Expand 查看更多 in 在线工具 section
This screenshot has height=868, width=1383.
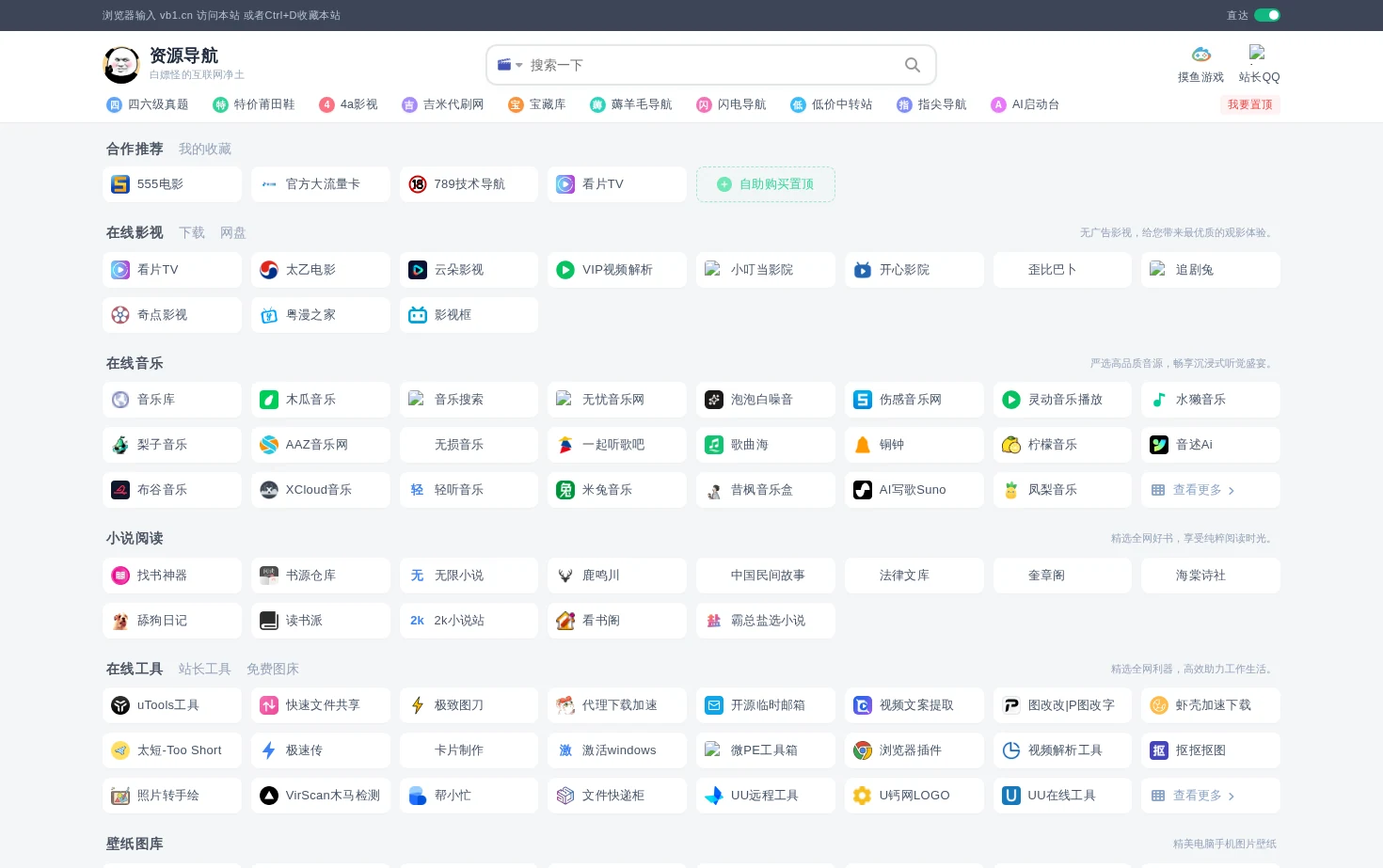click(1211, 796)
